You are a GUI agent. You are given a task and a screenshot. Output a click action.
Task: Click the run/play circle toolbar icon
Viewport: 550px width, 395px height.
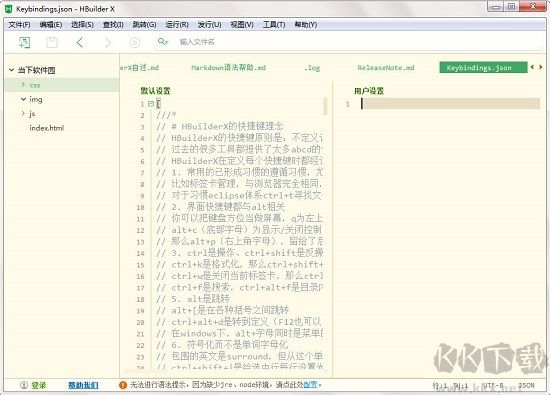[x=135, y=42]
